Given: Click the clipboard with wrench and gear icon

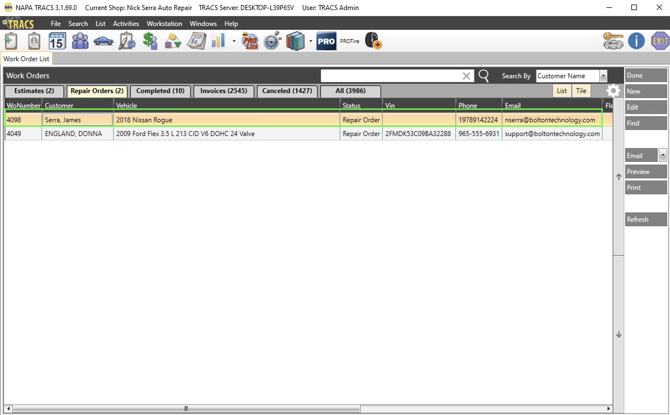Looking at the screenshot, I should 126,41.
